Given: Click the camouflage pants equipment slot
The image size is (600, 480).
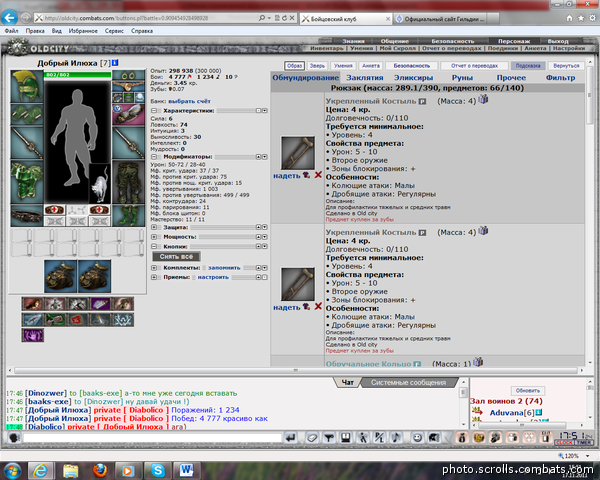Looking at the screenshot, I should coord(129,182).
